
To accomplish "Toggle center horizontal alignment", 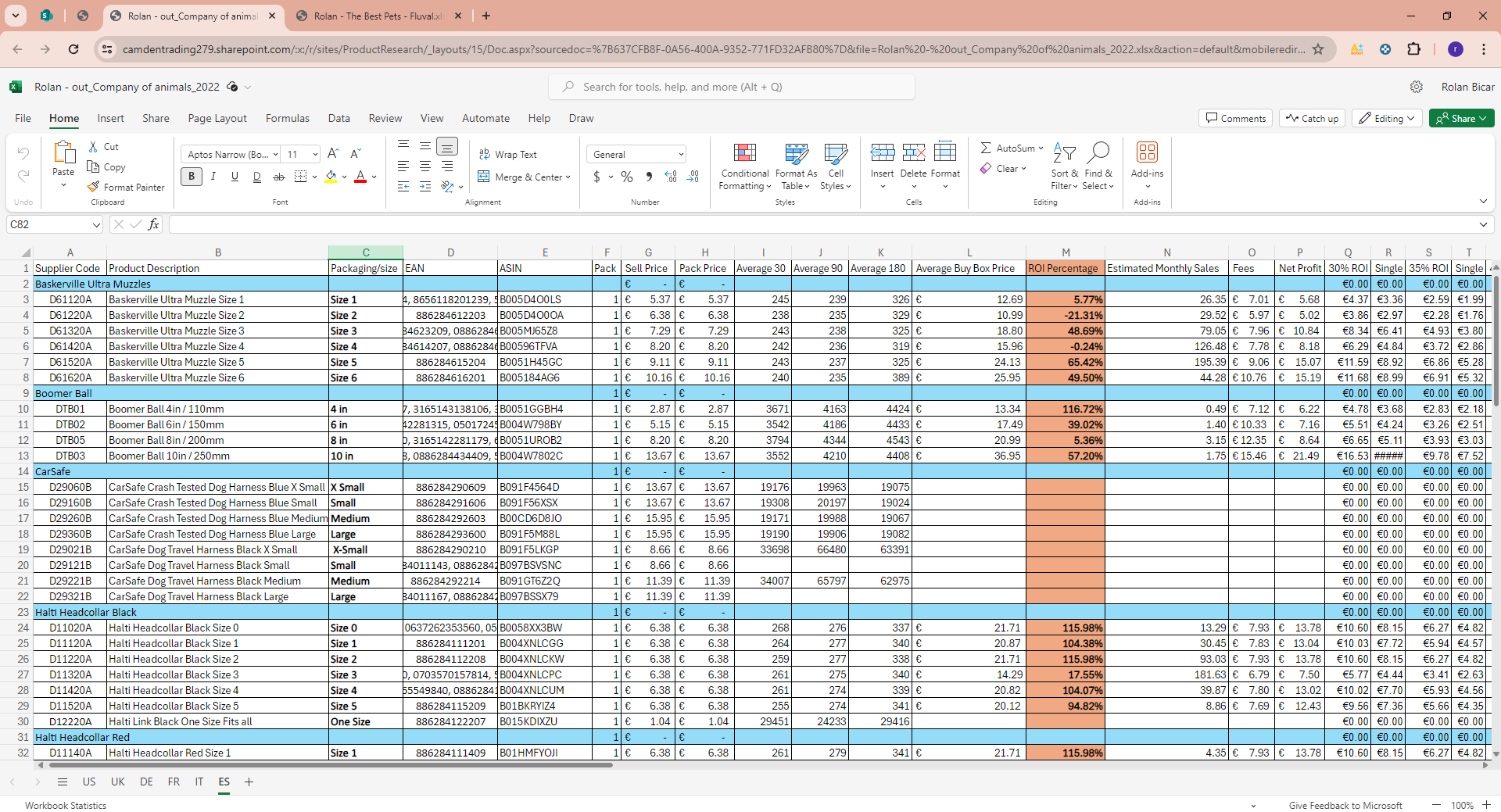I will point(425,166).
